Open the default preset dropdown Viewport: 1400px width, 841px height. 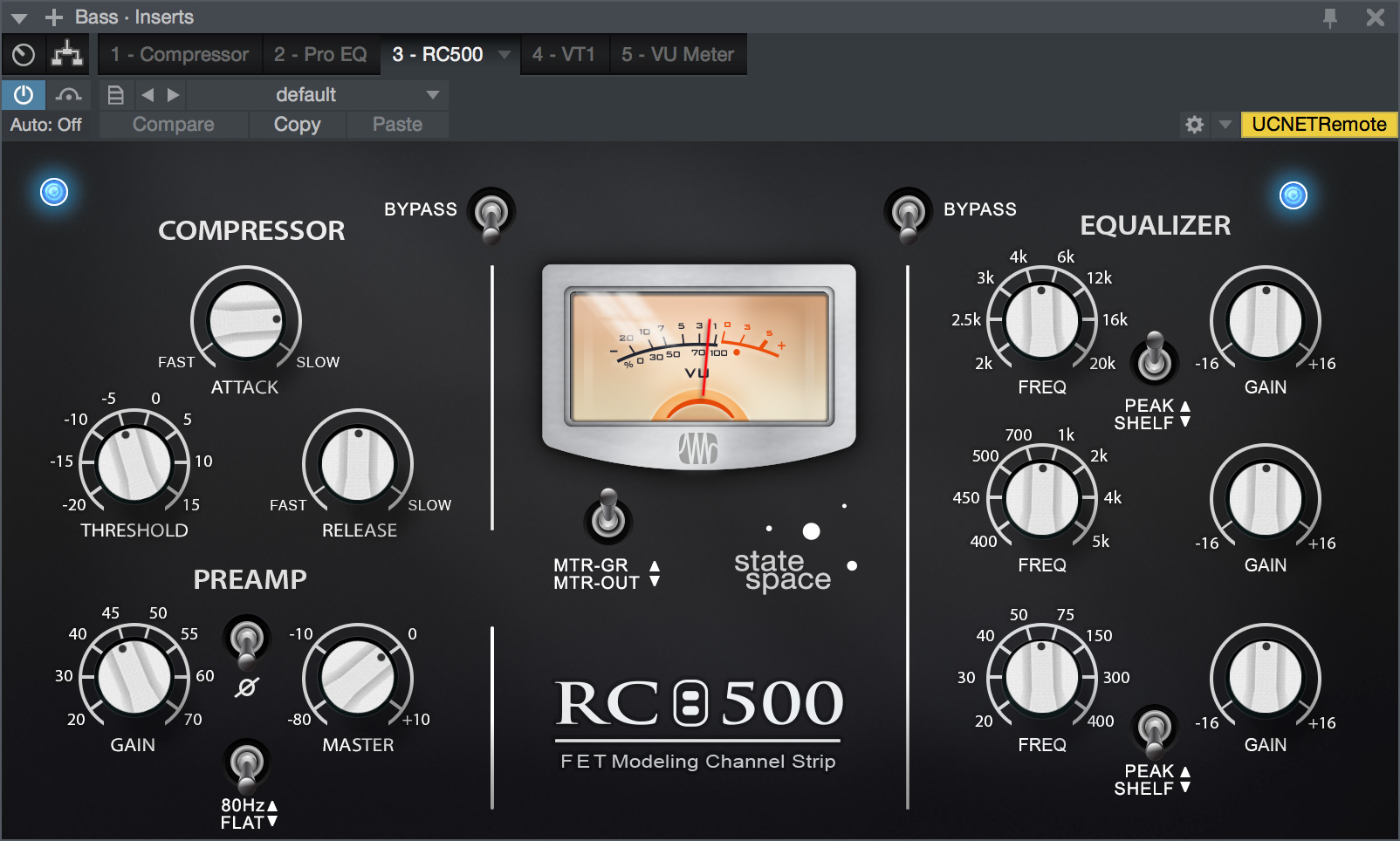318,94
